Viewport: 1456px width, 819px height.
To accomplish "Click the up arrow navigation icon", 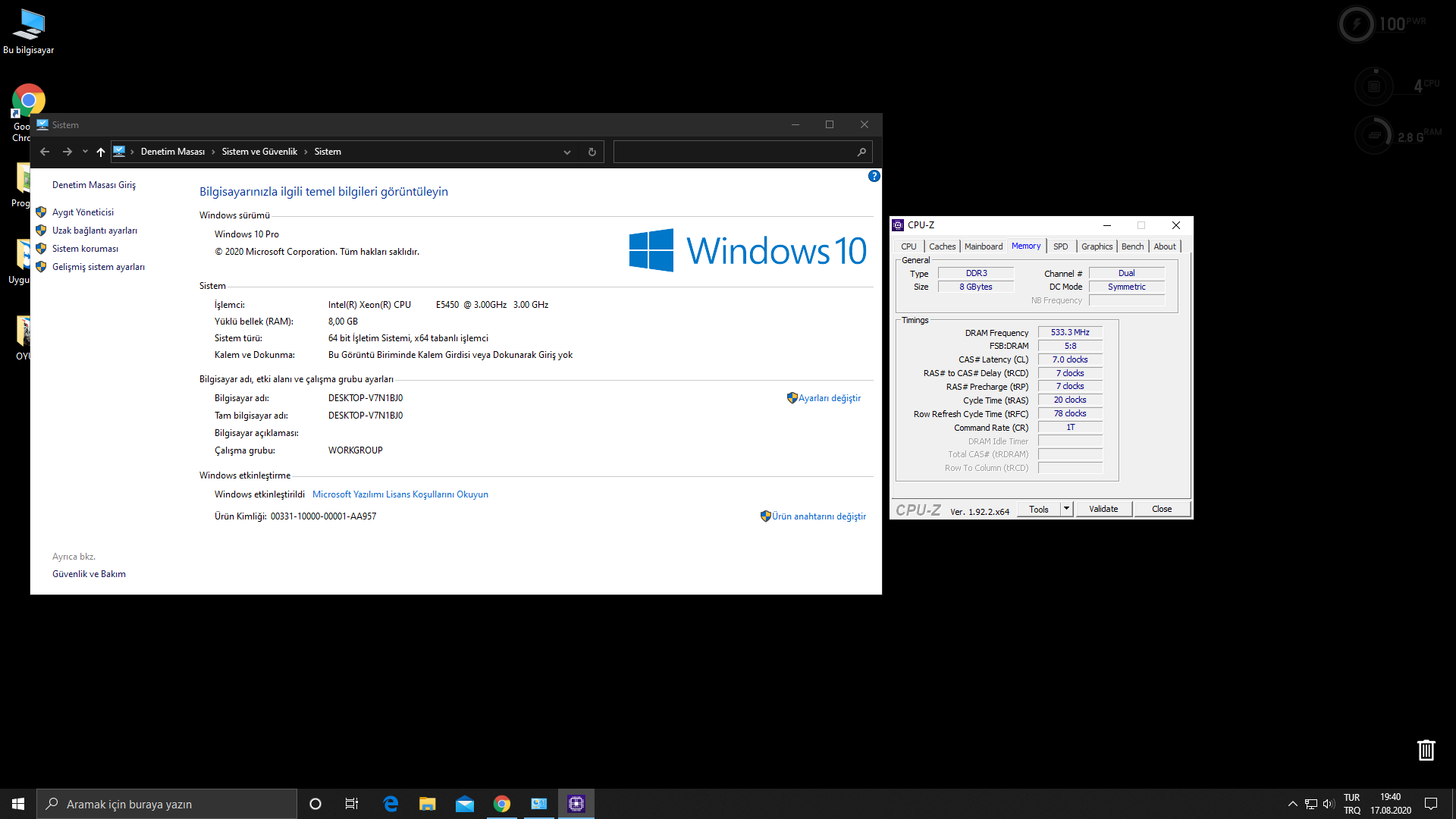I will click(x=100, y=152).
